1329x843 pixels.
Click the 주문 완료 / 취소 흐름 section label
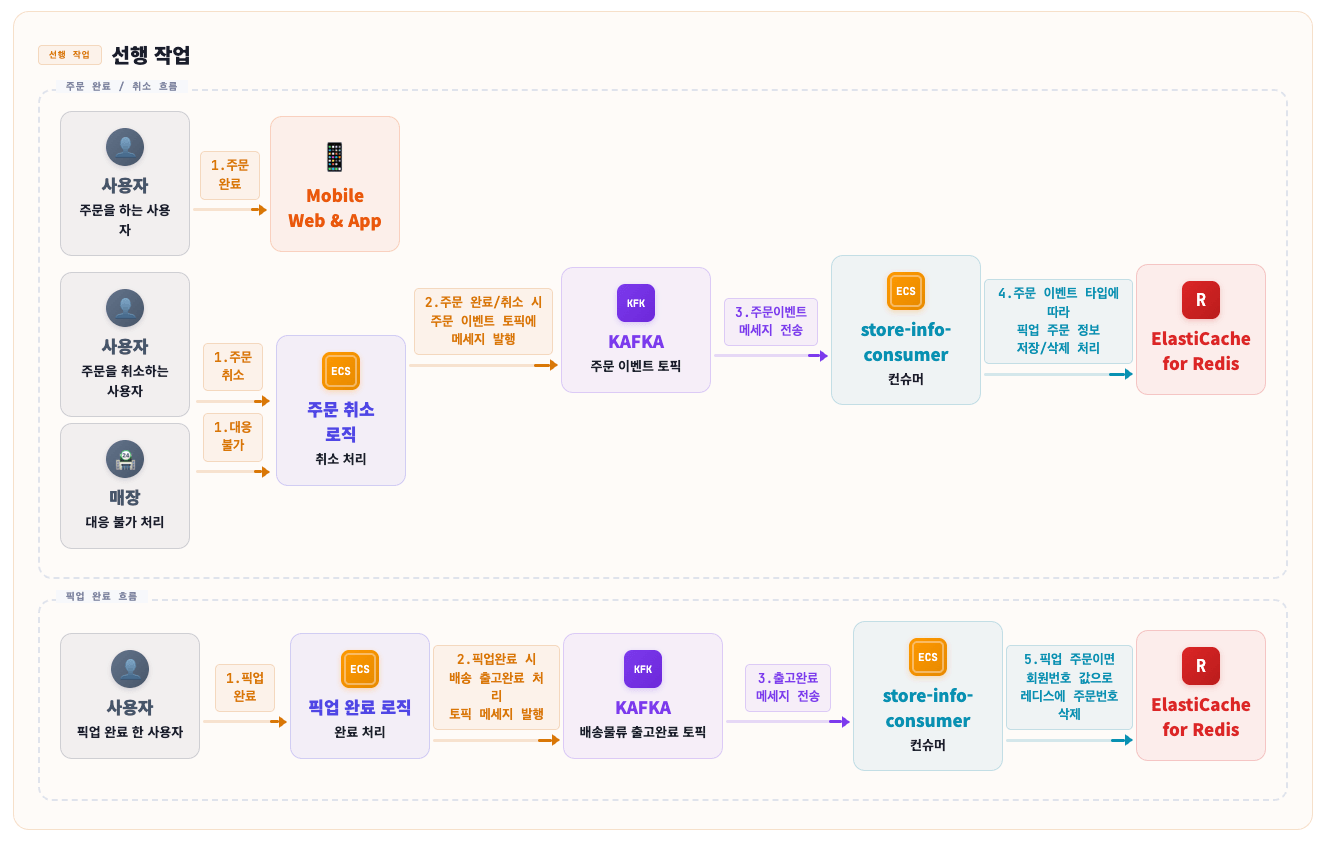click(128, 87)
